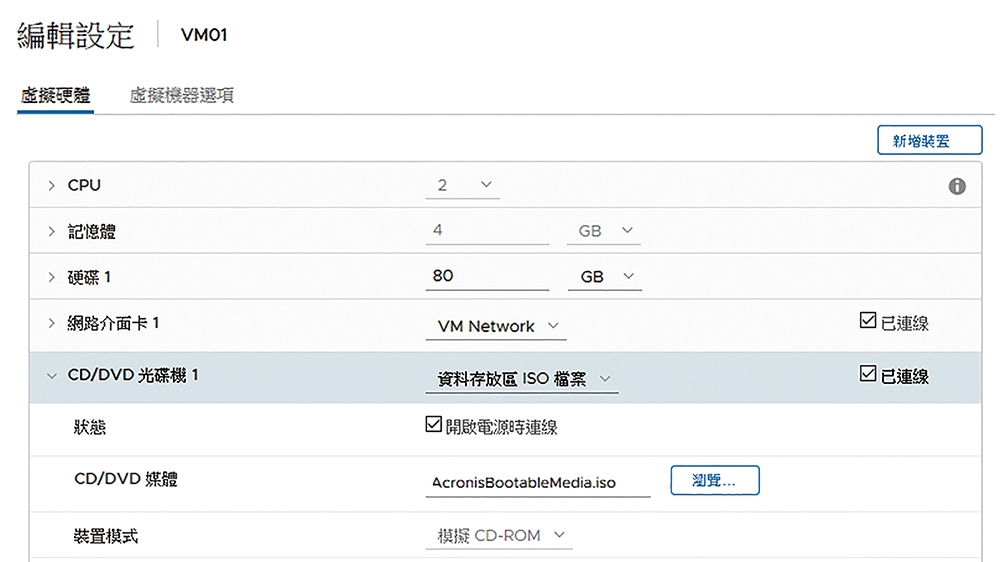Collapse the CD/DVD 光碟機 1 section
The width and height of the screenshot is (1000, 562).
pos(52,376)
